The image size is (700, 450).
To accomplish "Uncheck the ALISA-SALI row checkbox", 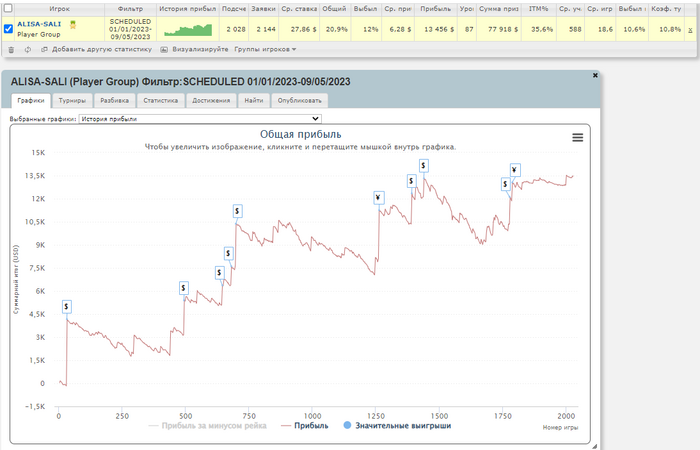I will 8,29.
